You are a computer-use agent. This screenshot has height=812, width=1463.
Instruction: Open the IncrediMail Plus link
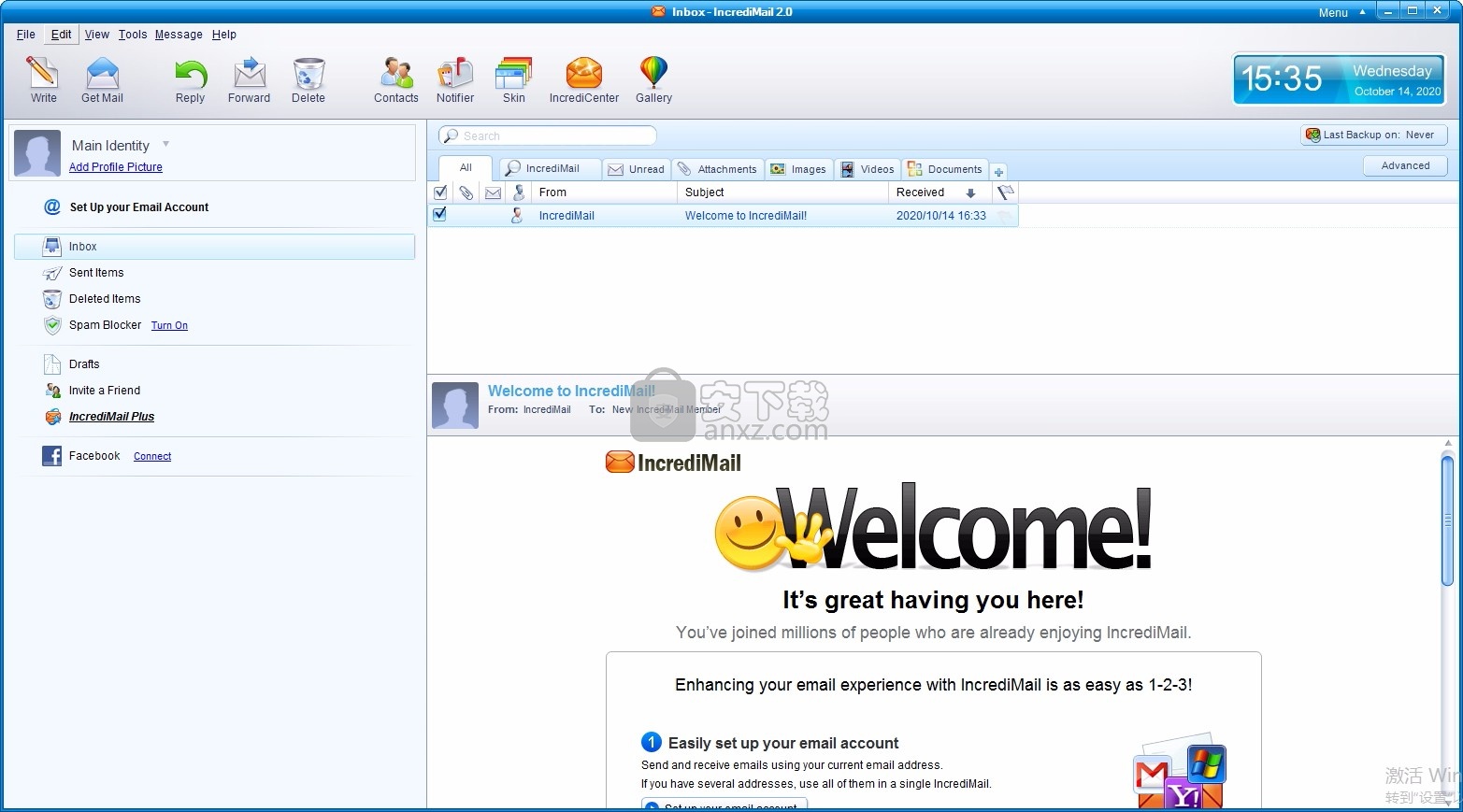111,417
